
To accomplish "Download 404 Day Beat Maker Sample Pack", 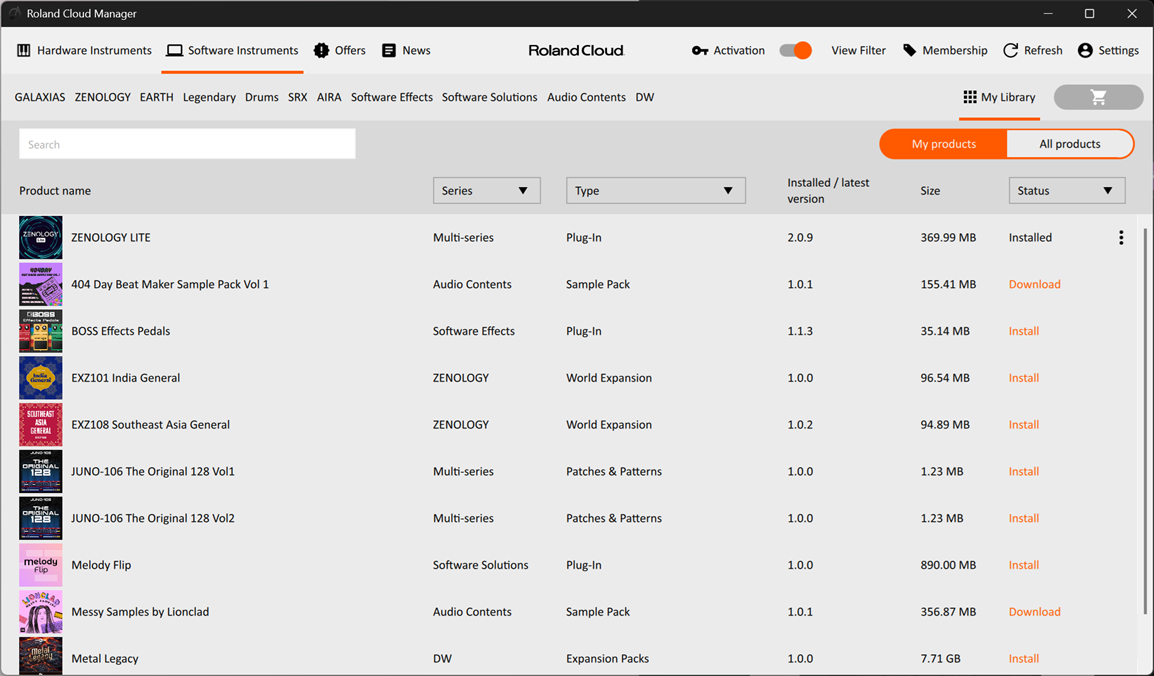I will pyautogui.click(x=1034, y=284).
